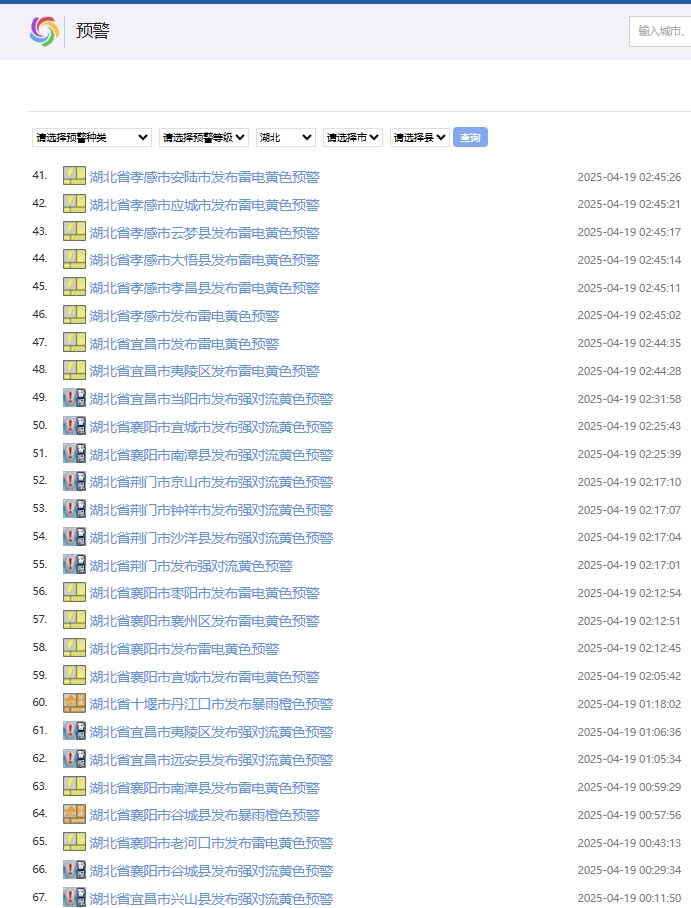Open 湖北省襄阳市发布雷电黄色预警 link
The height and width of the screenshot is (908, 691).
[184, 649]
